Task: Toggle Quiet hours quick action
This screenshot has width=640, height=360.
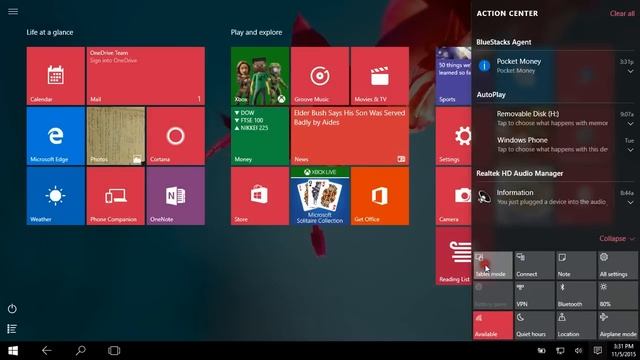Action: [x=534, y=325]
